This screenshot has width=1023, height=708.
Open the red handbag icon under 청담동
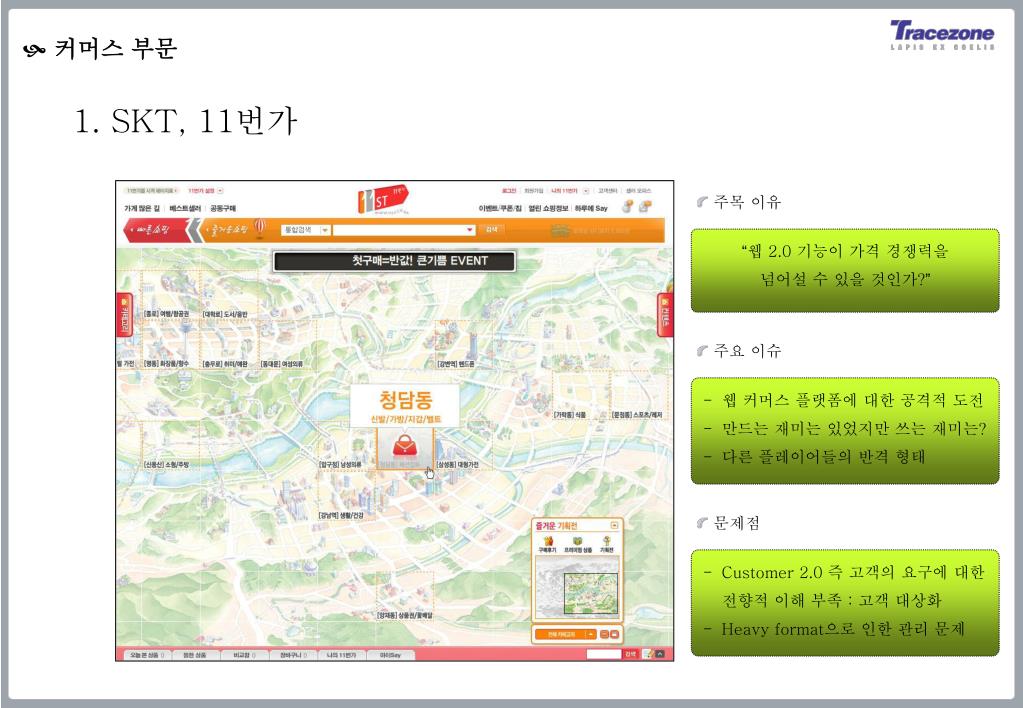point(405,447)
